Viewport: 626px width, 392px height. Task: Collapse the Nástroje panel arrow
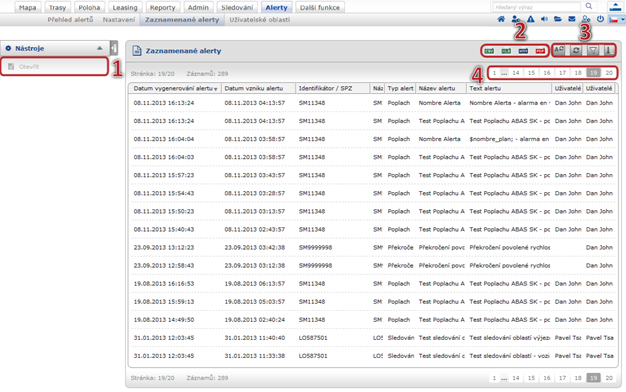coord(99,48)
